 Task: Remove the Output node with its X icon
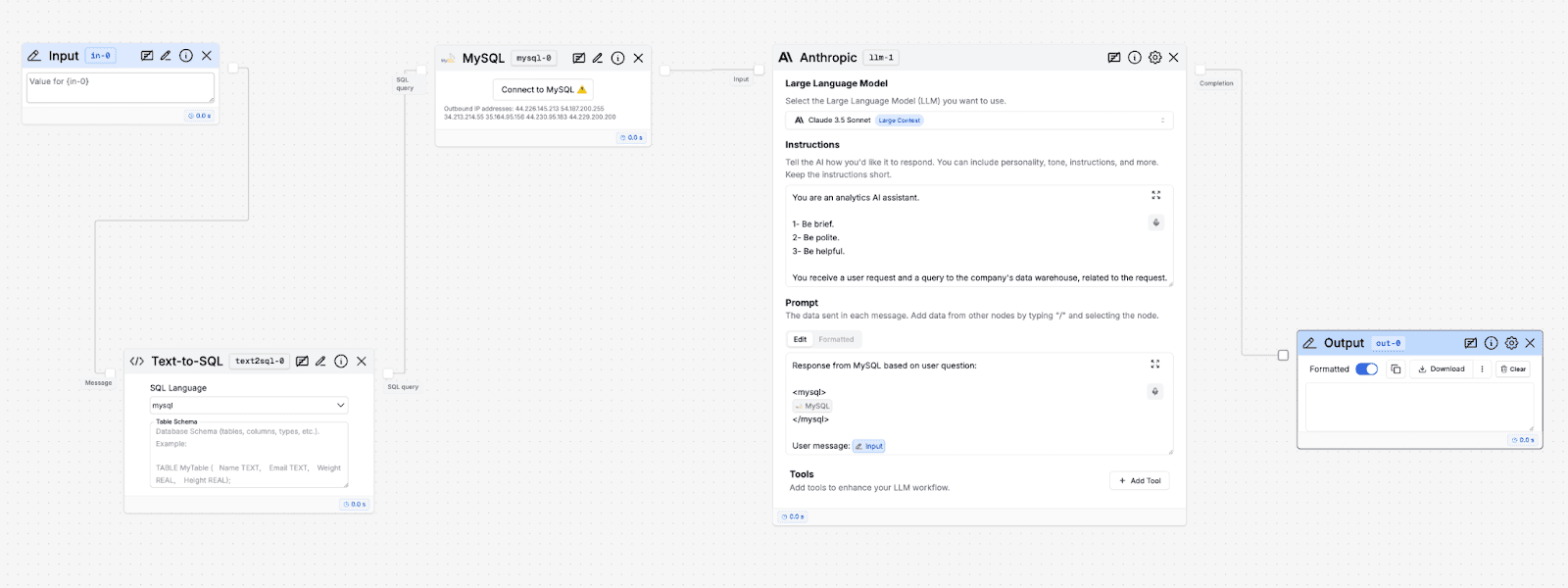(1531, 343)
